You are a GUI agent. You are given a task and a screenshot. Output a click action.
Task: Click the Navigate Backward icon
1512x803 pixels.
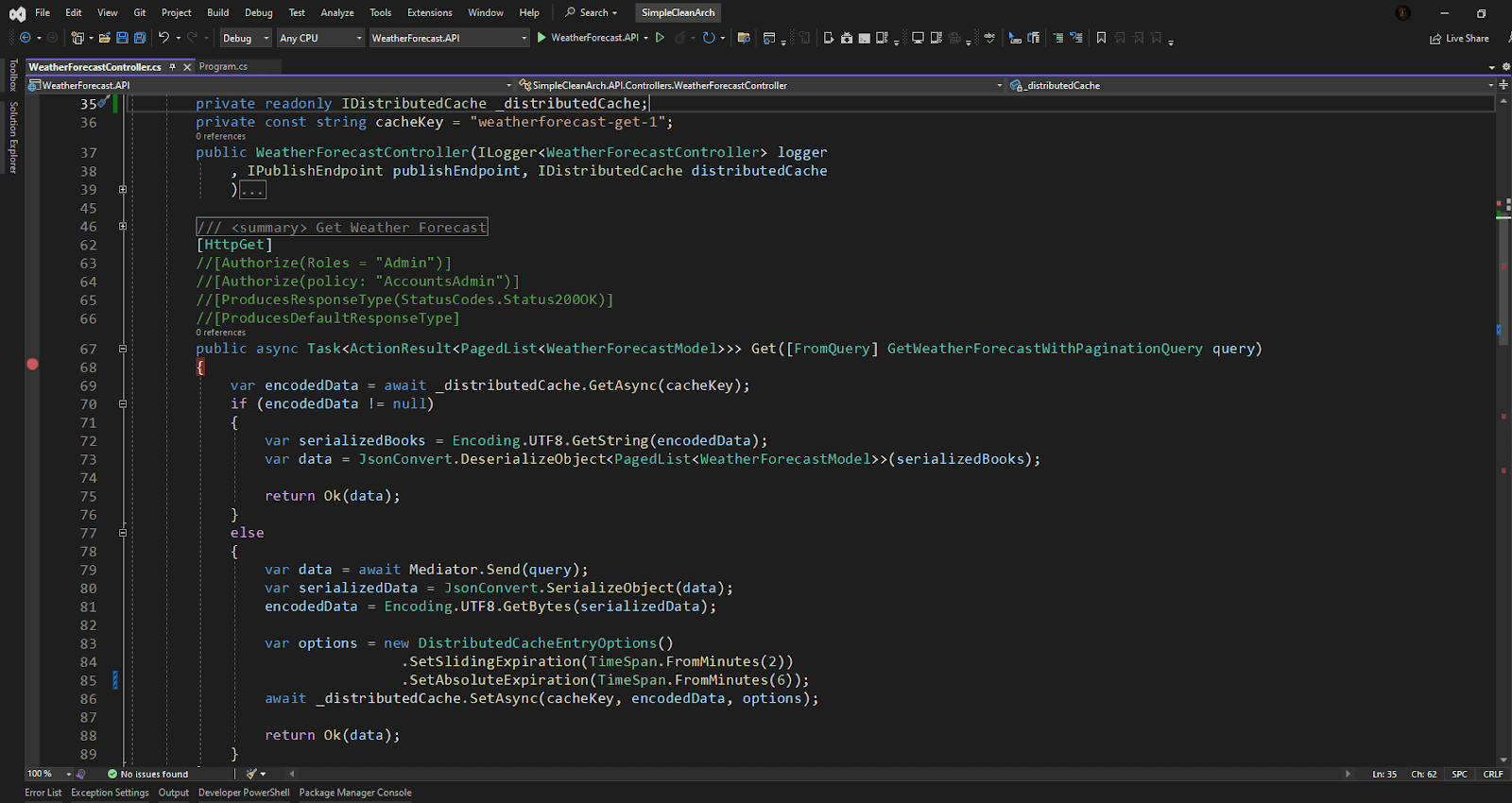coord(26,38)
